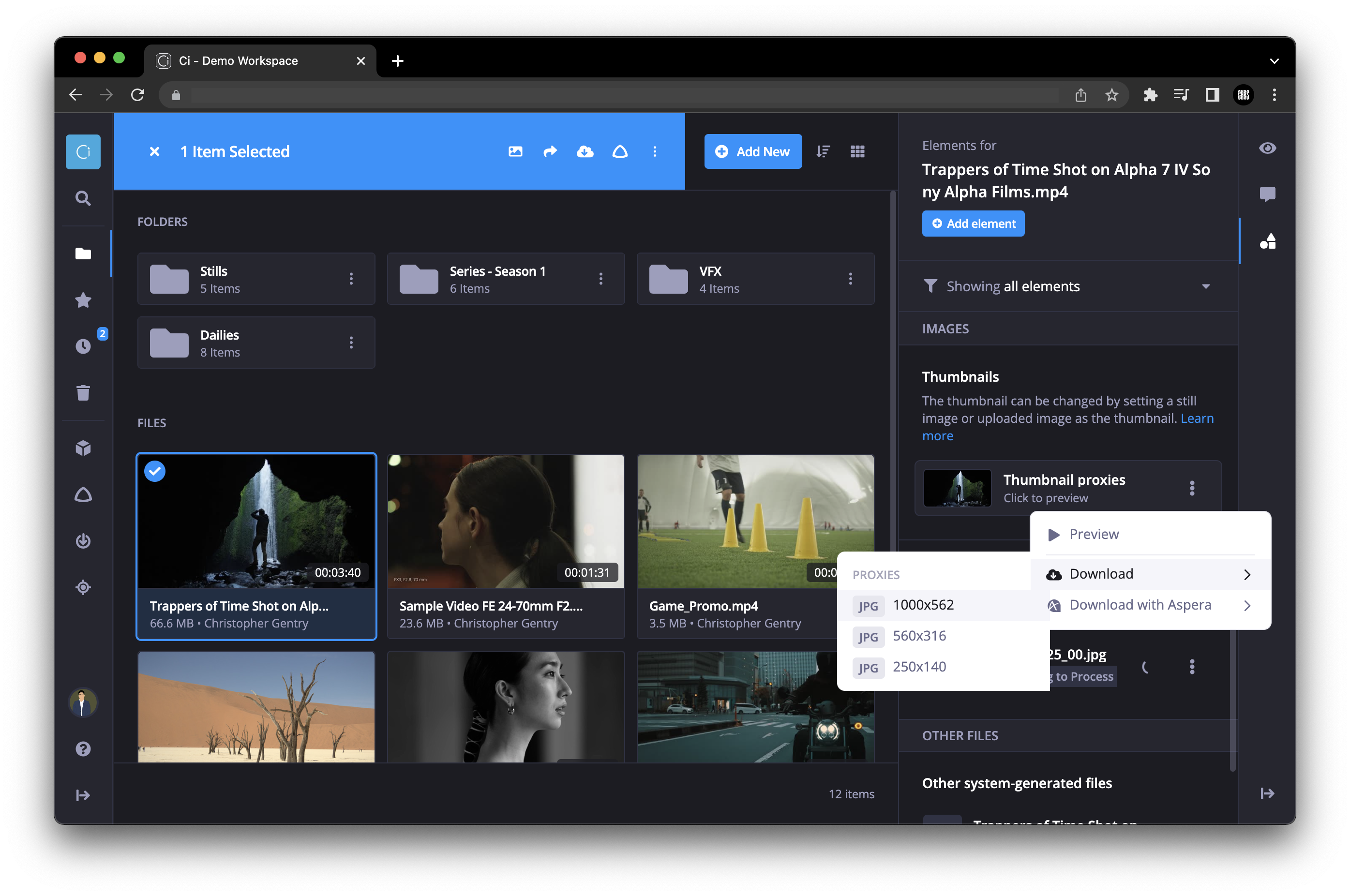Click the Add New button
1350x896 pixels.
pyautogui.click(x=753, y=151)
